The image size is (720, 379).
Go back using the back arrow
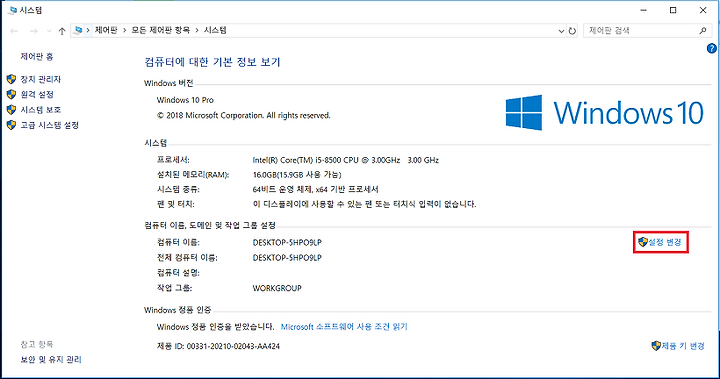tap(14, 31)
